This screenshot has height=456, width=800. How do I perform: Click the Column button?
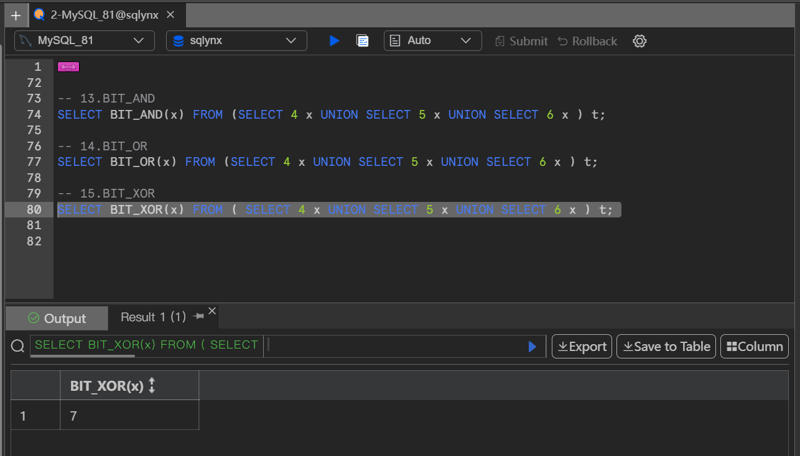tap(754, 347)
